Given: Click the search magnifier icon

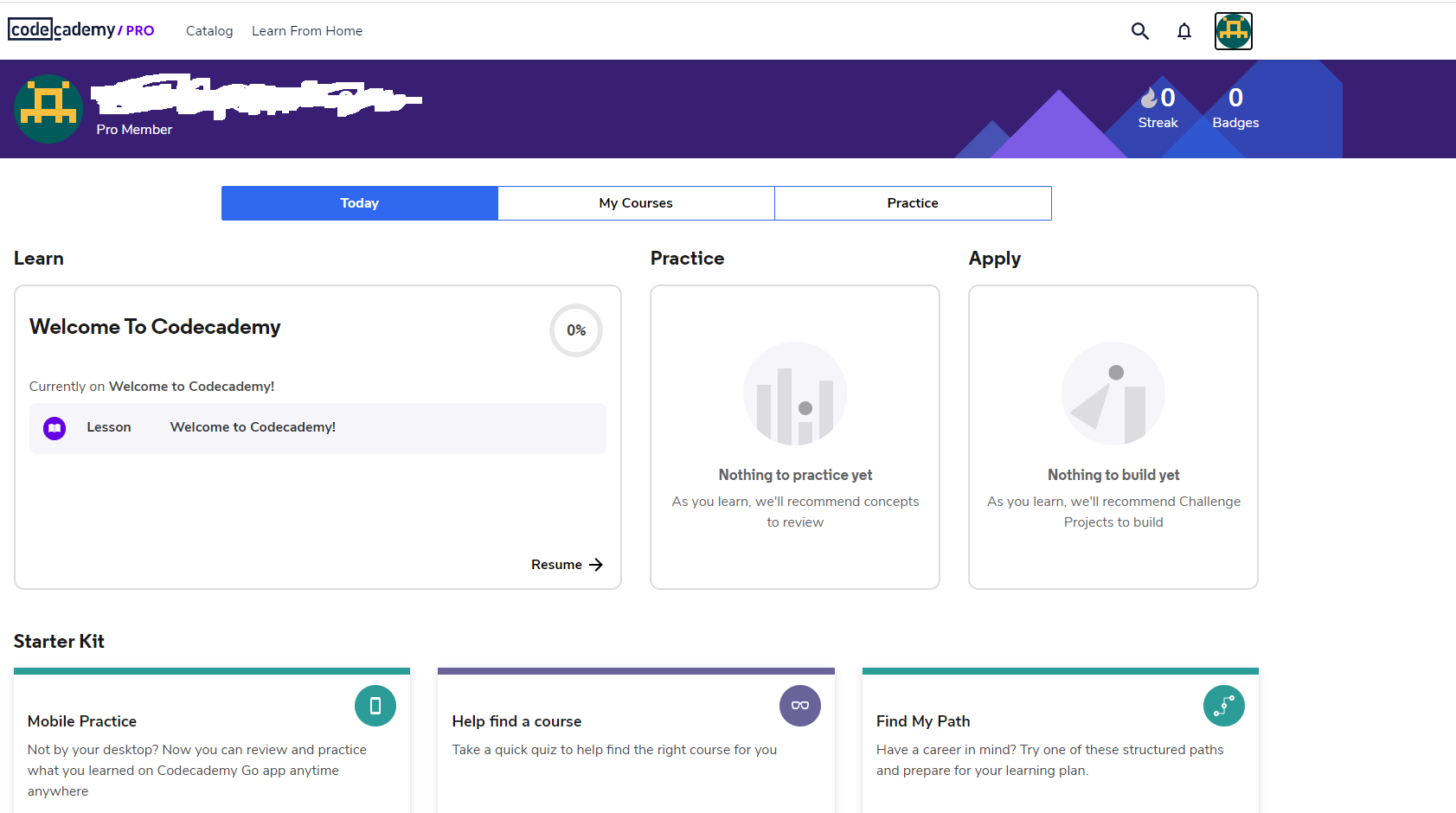Looking at the screenshot, I should coord(1140,31).
